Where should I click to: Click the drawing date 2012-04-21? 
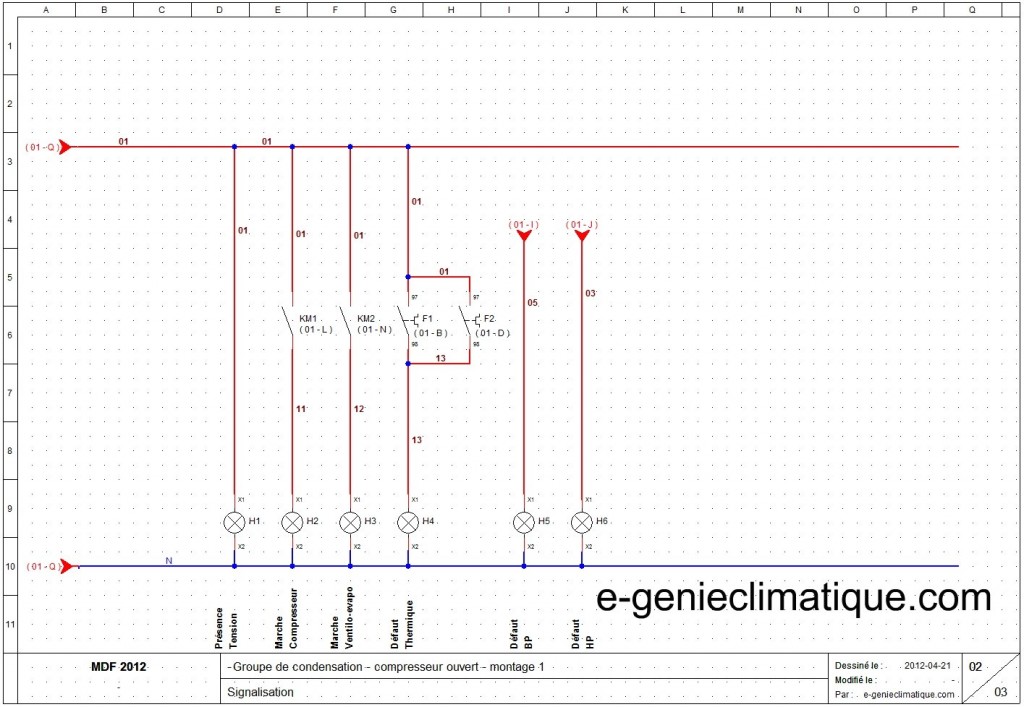pos(928,665)
